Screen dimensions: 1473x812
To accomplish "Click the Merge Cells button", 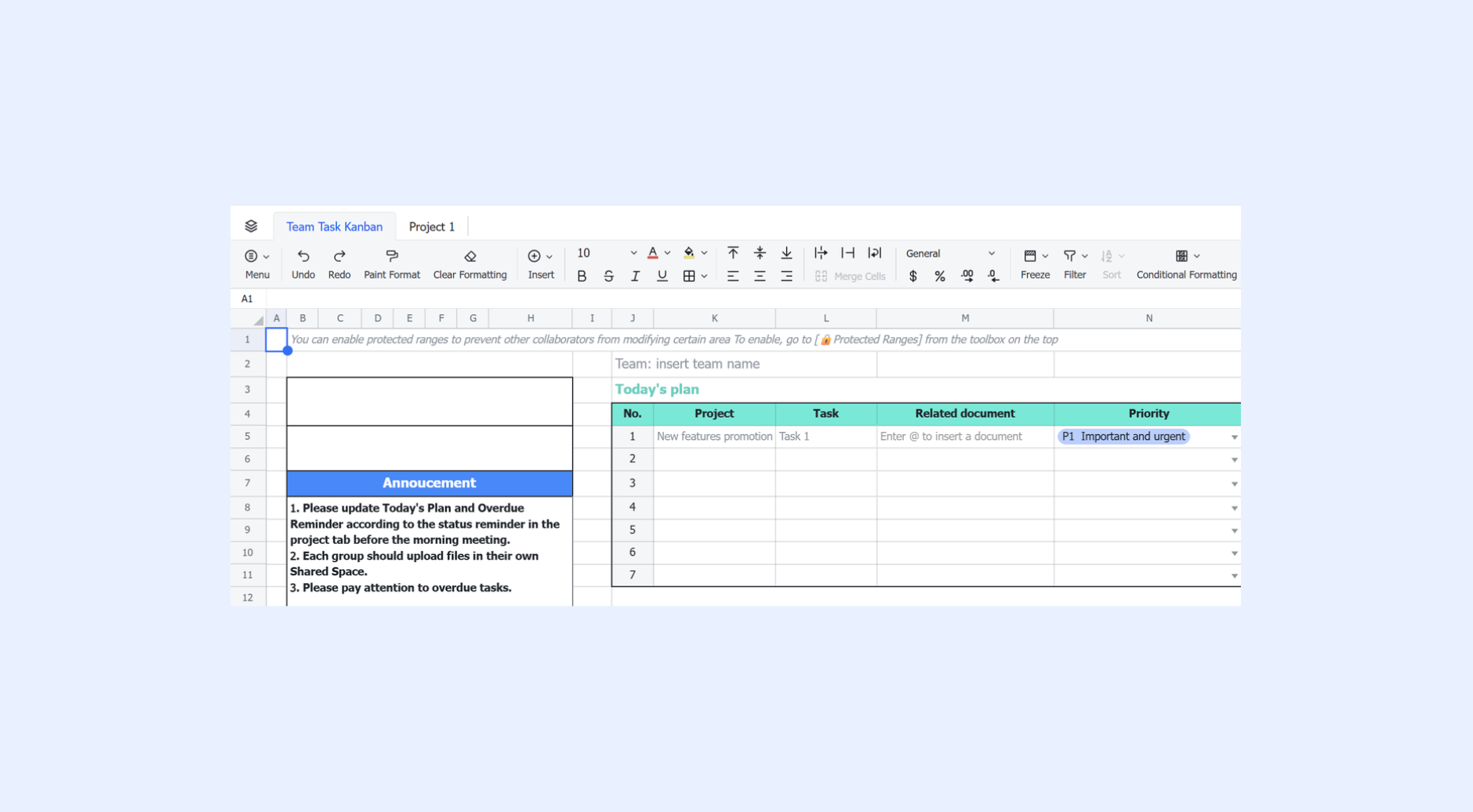I will coord(850,276).
